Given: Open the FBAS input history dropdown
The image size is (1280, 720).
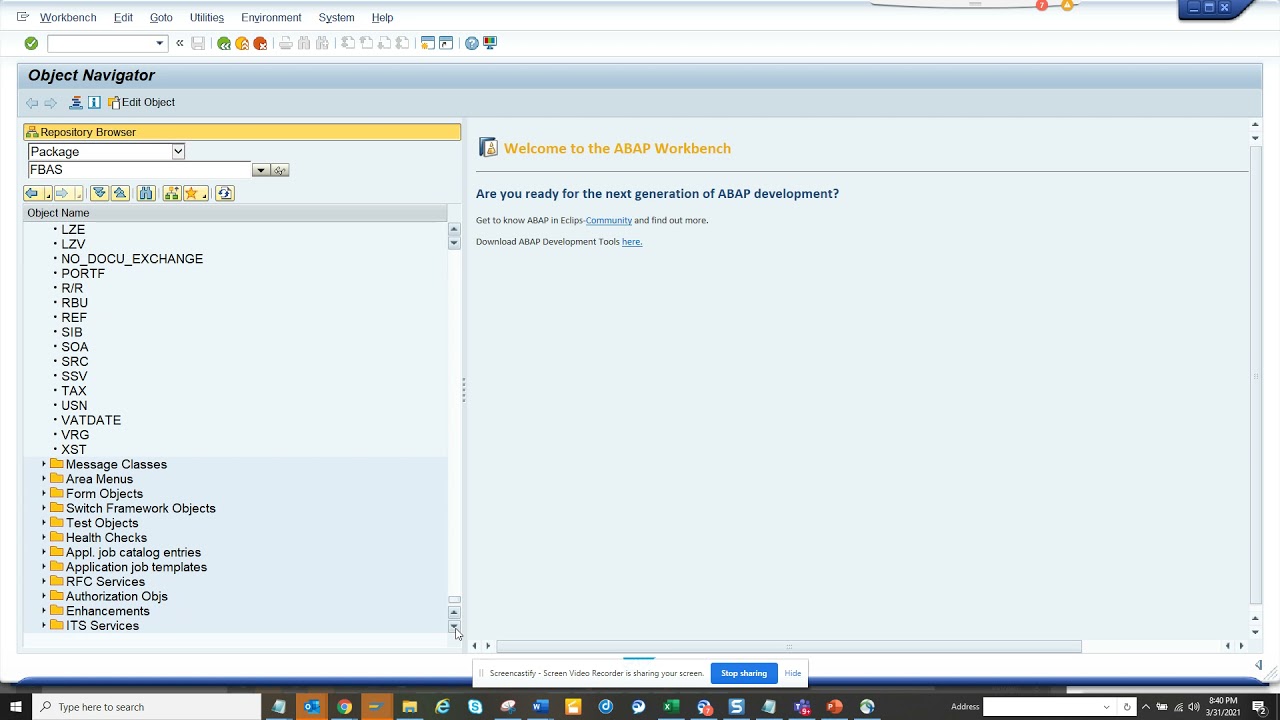Looking at the screenshot, I should [x=260, y=170].
